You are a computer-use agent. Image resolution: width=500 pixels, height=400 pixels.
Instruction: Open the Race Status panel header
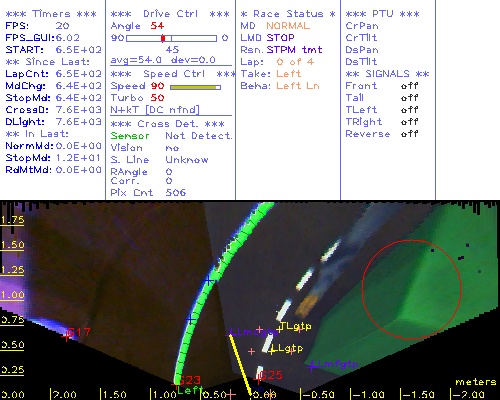(x=288, y=14)
